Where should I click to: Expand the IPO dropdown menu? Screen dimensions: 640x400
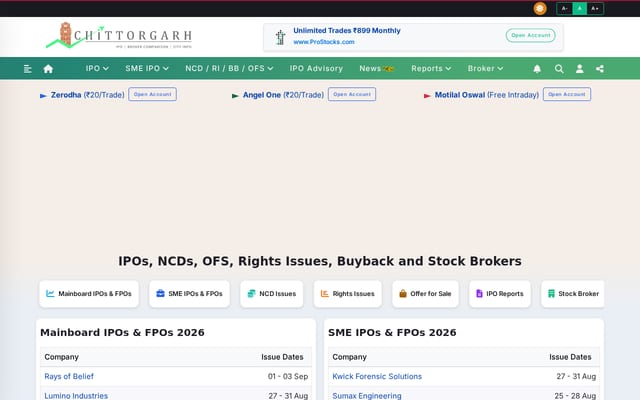point(97,69)
